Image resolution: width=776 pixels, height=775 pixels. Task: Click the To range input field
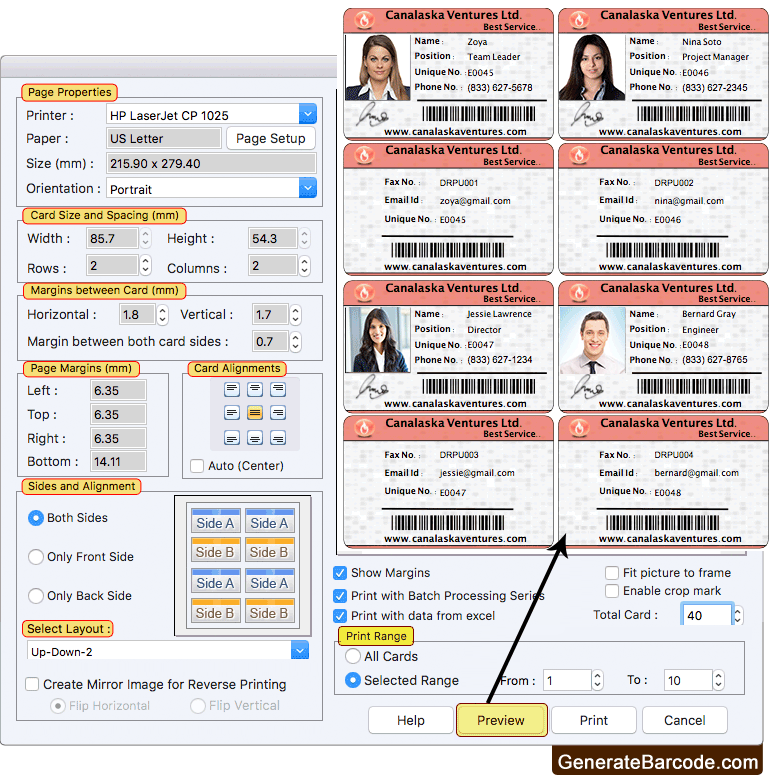point(688,680)
